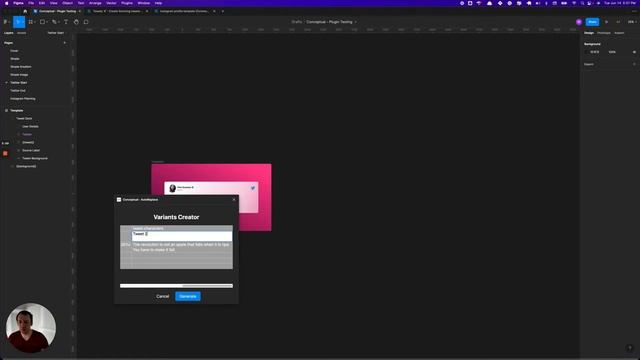The width and height of the screenshot is (640, 360).
Task: Click the Wi-Fi icon in menu bar
Action: click(574, 3)
